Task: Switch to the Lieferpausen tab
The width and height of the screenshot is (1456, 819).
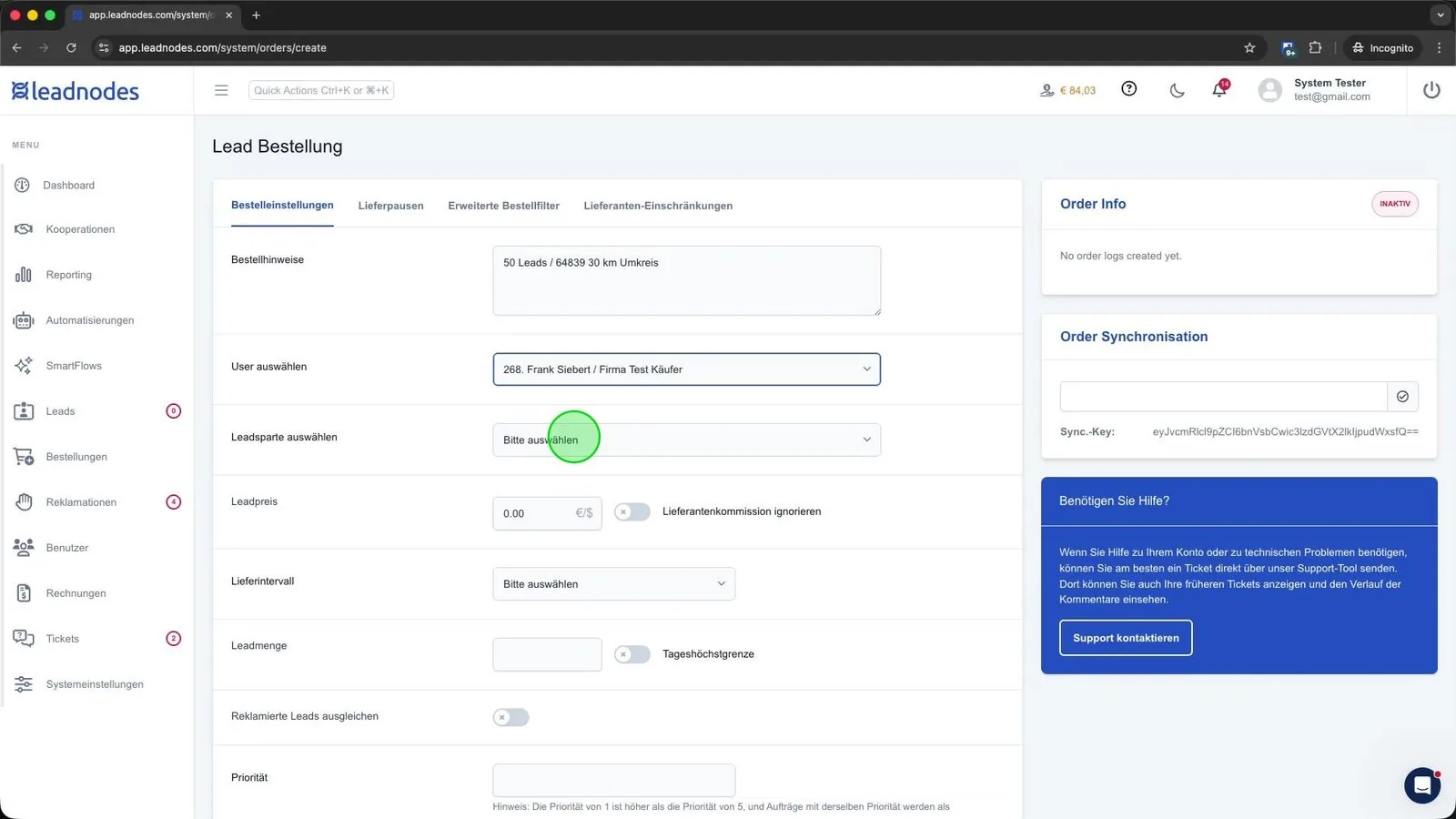Action: (390, 206)
